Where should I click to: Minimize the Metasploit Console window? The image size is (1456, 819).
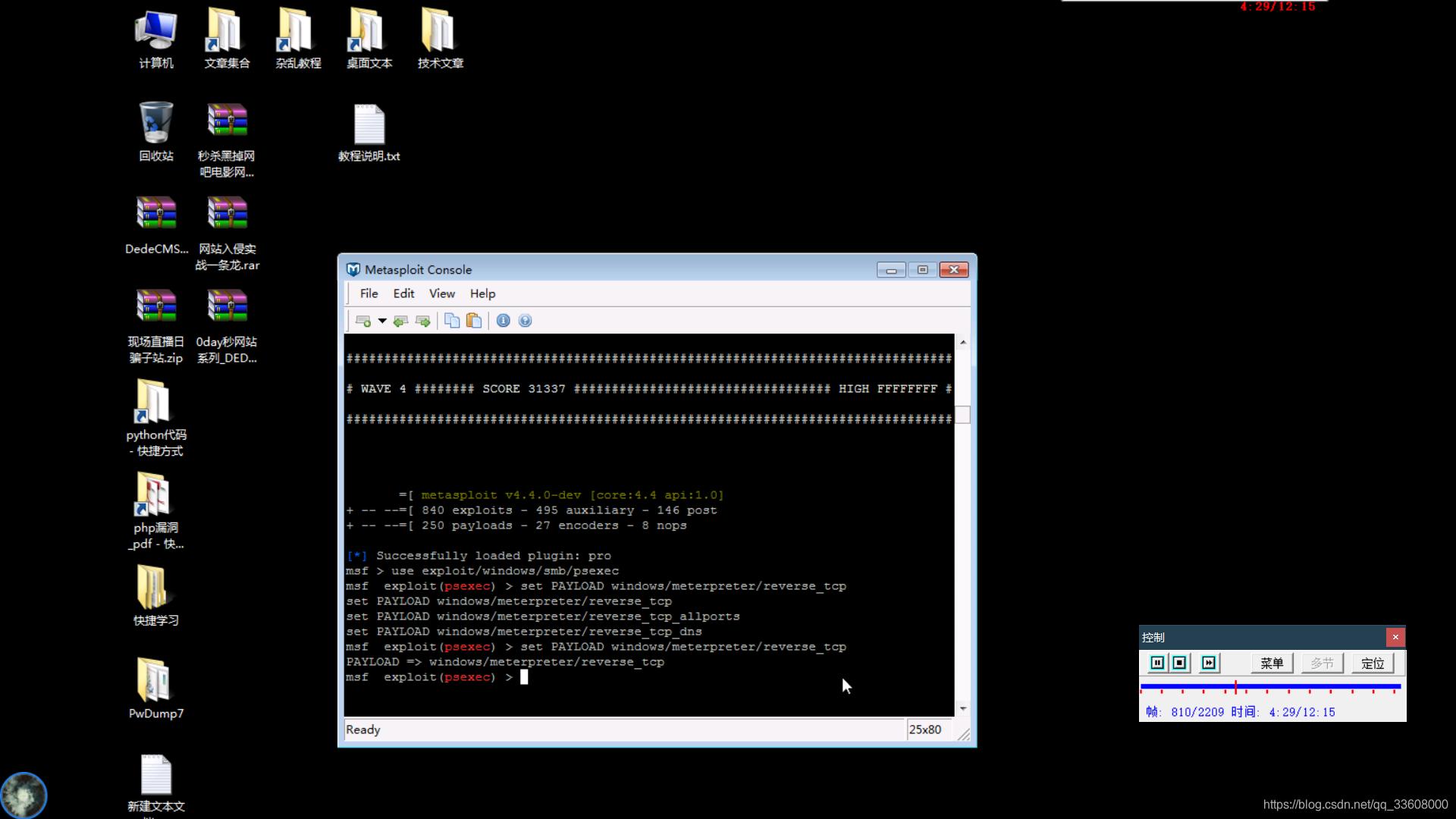pyautogui.click(x=891, y=270)
